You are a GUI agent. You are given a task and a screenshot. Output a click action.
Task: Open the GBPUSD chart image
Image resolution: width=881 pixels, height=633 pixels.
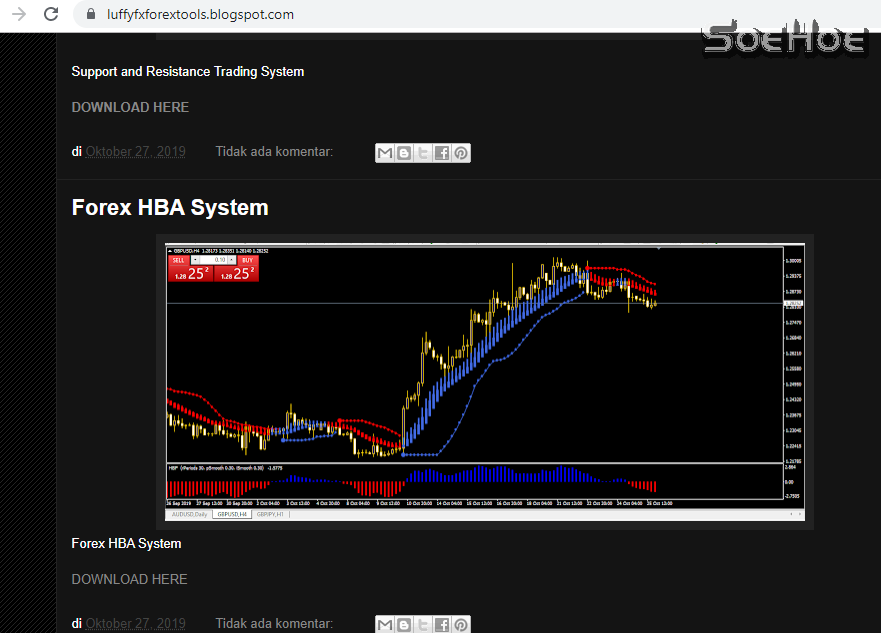pyautogui.click(x=485, y=382)
